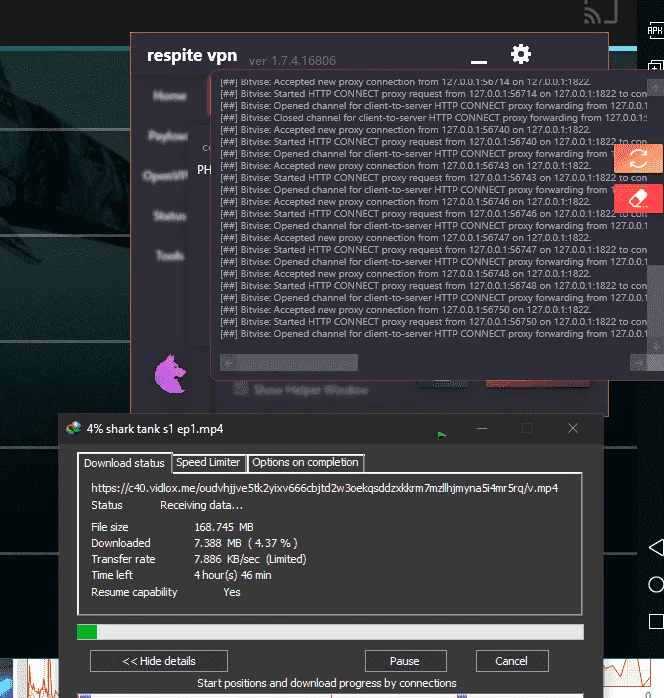Click the green download progress bar
Viewport: 664px width, 698px height.
pos(330,632)
